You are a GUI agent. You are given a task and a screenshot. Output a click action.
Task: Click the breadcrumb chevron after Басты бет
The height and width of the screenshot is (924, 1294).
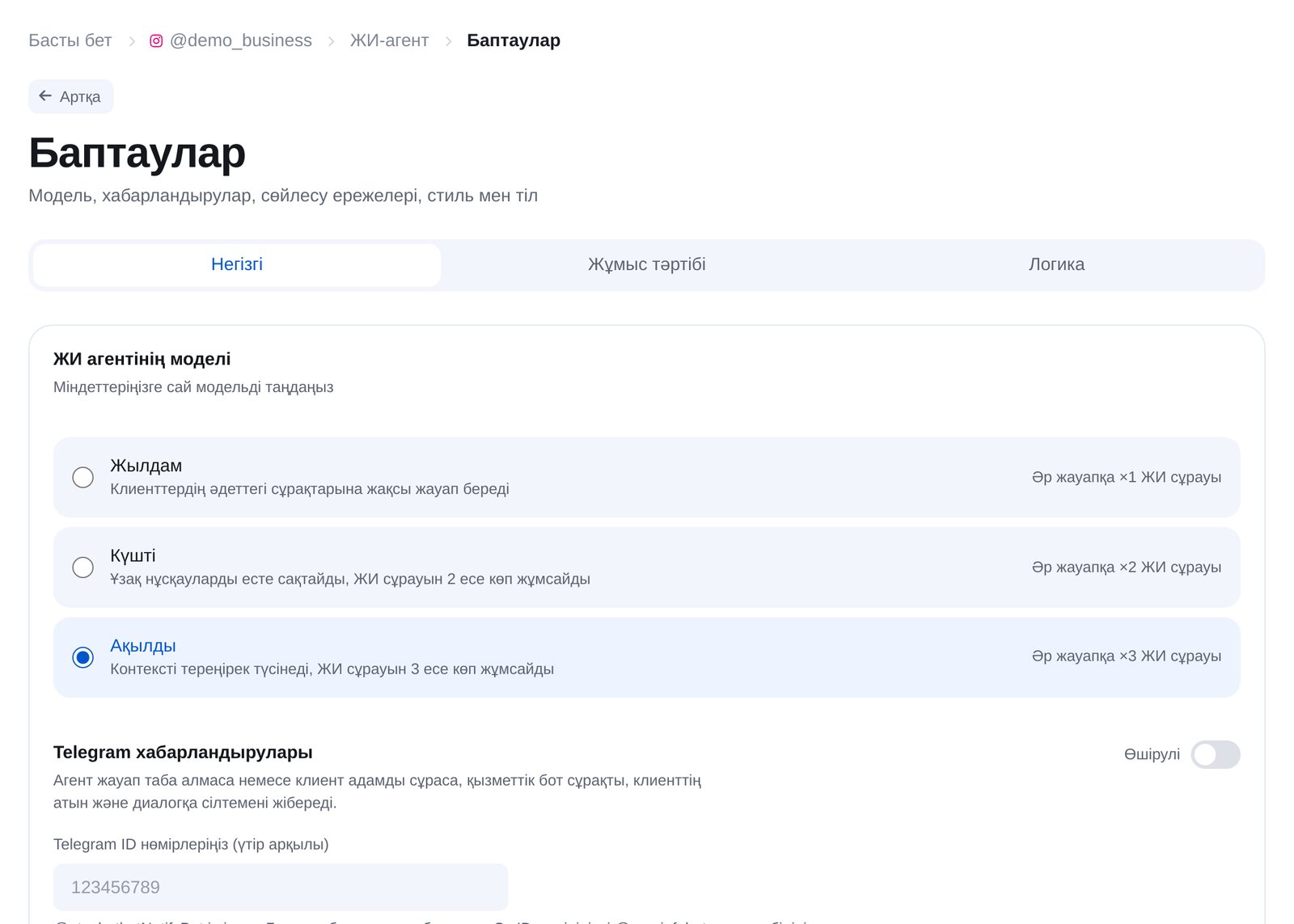tap(132, 41)
